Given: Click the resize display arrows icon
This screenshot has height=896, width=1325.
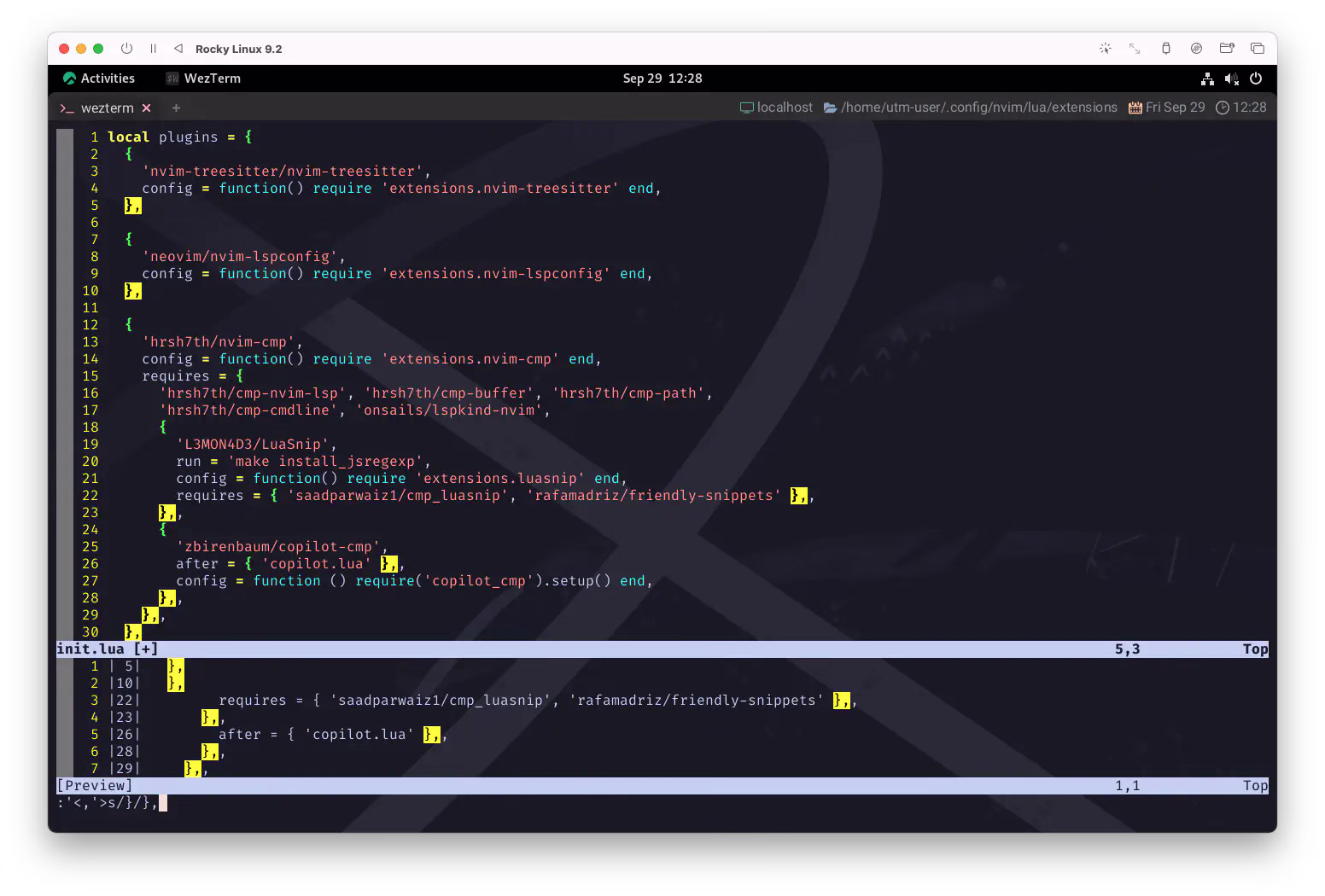Looking at the screenshot, I should coord(1135,49).
